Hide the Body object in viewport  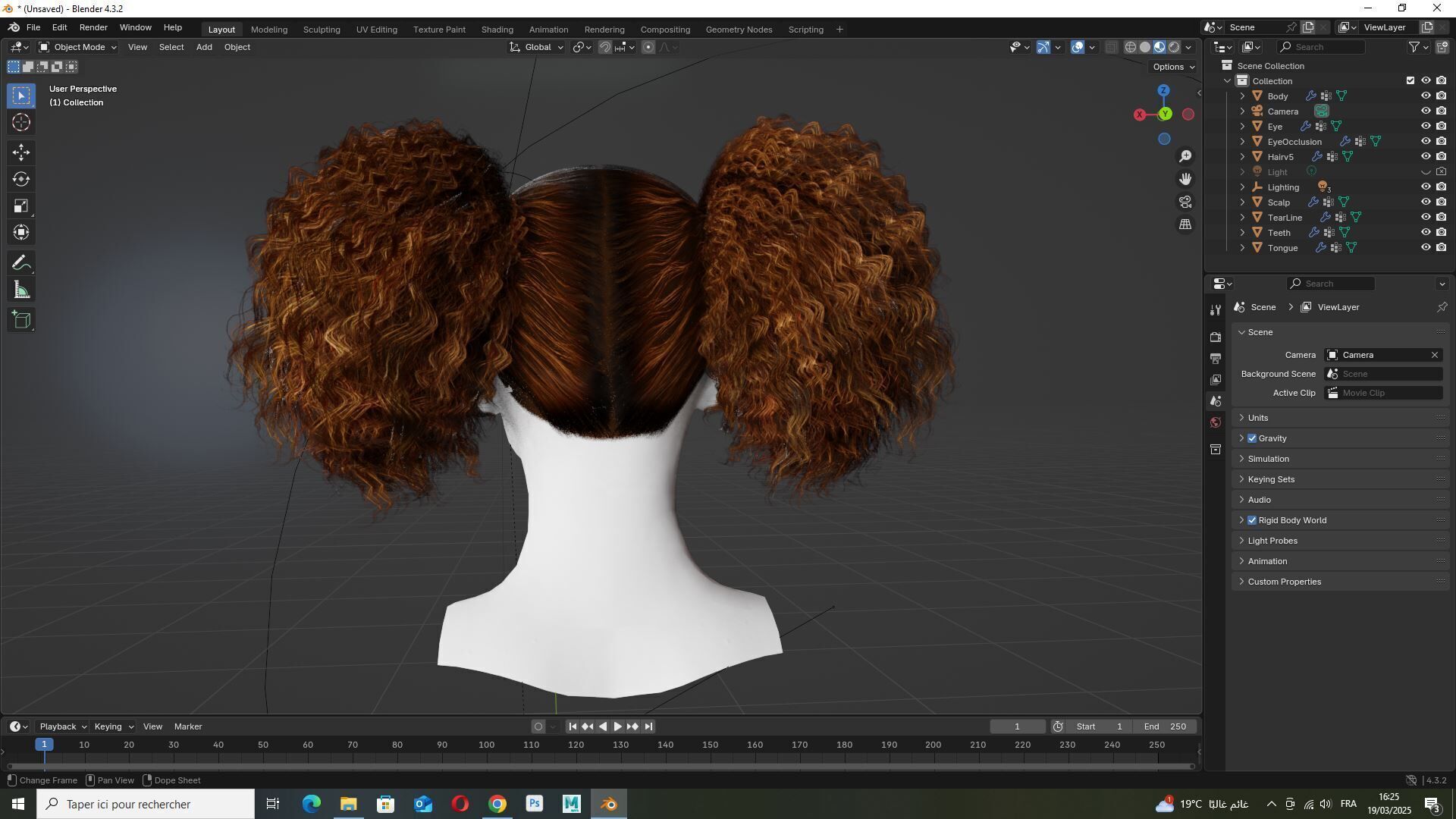[1426, 96]
